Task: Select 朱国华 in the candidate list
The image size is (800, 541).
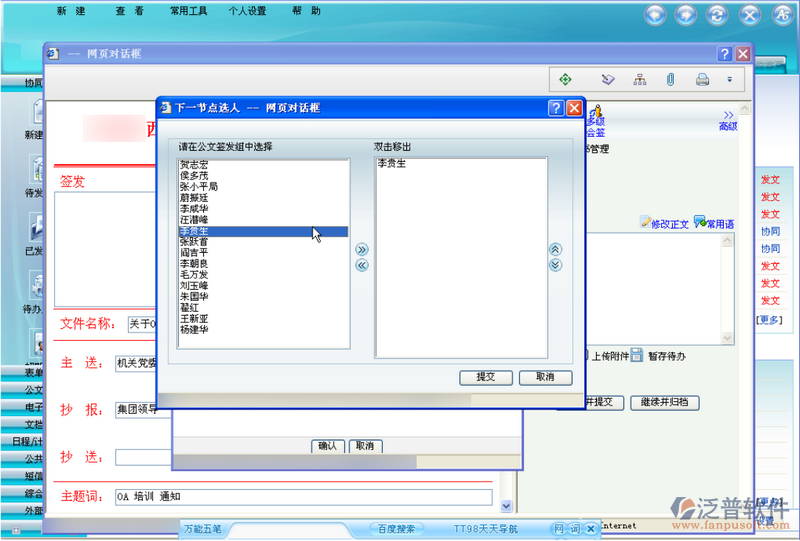Action: click(263, 297)
